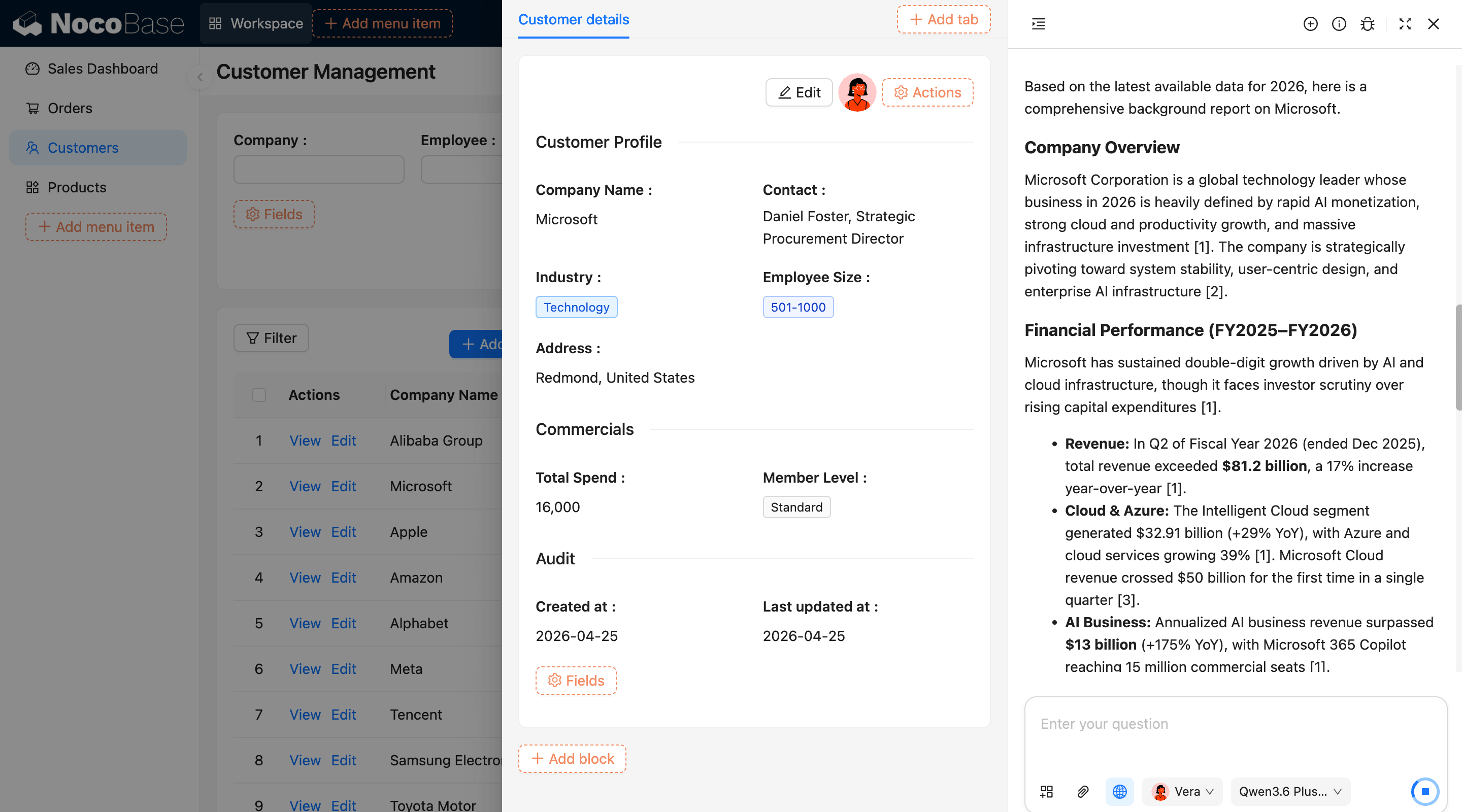Click the Vera avatar next to Edit
Image resolution: width=1462 pixels, height=812 pixels.
(857, 92)
